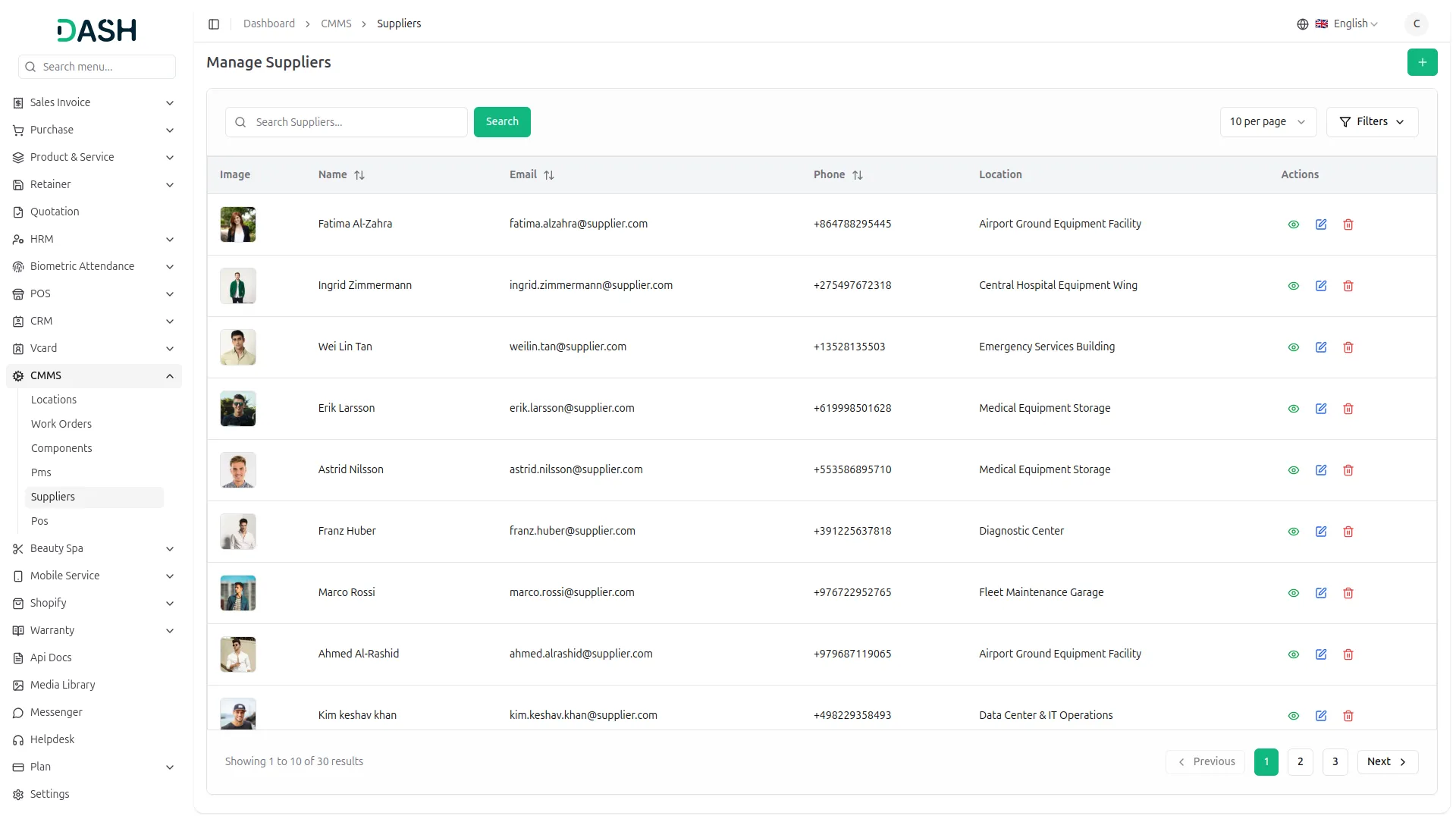Delete Ingrid Zimmermann supplier entry
Viewport: 1456px width, 819px height.
coord(1348,286)
